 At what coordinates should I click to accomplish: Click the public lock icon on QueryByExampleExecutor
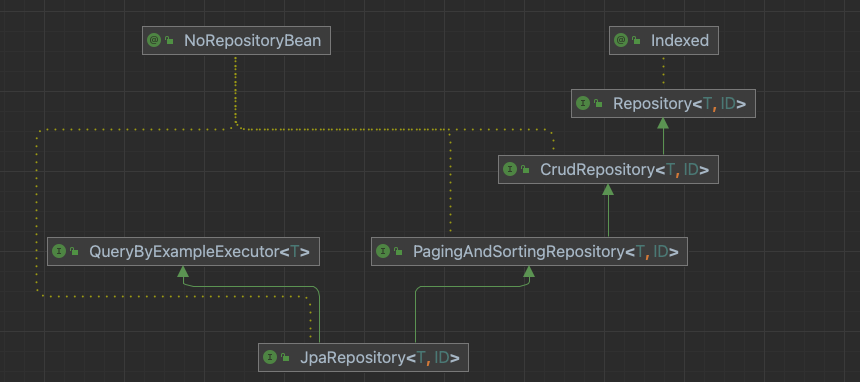(x=74, y=251)
